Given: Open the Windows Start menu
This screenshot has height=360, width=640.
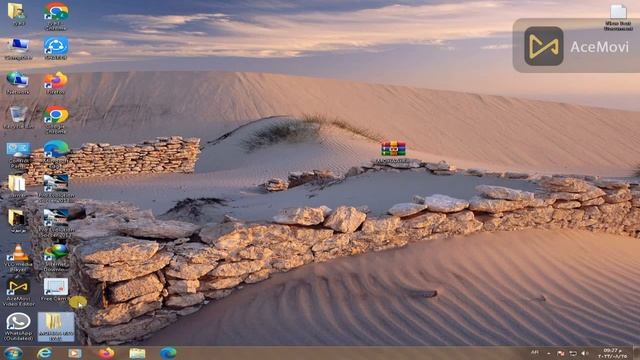Looking at the screenshot, I should (13, 353).
